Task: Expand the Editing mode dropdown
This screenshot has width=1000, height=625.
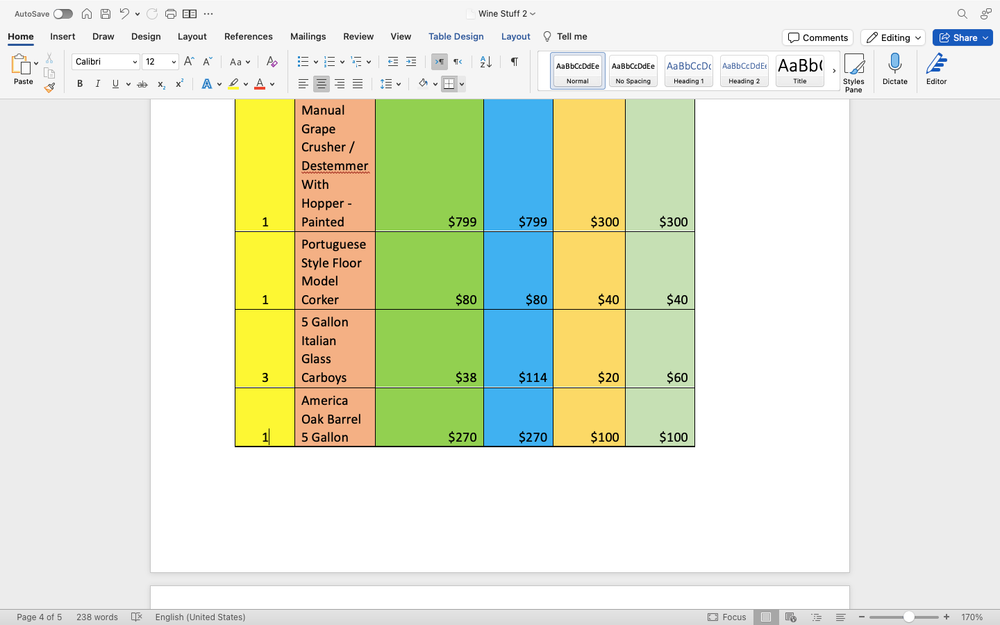Action: coord(891,38)
